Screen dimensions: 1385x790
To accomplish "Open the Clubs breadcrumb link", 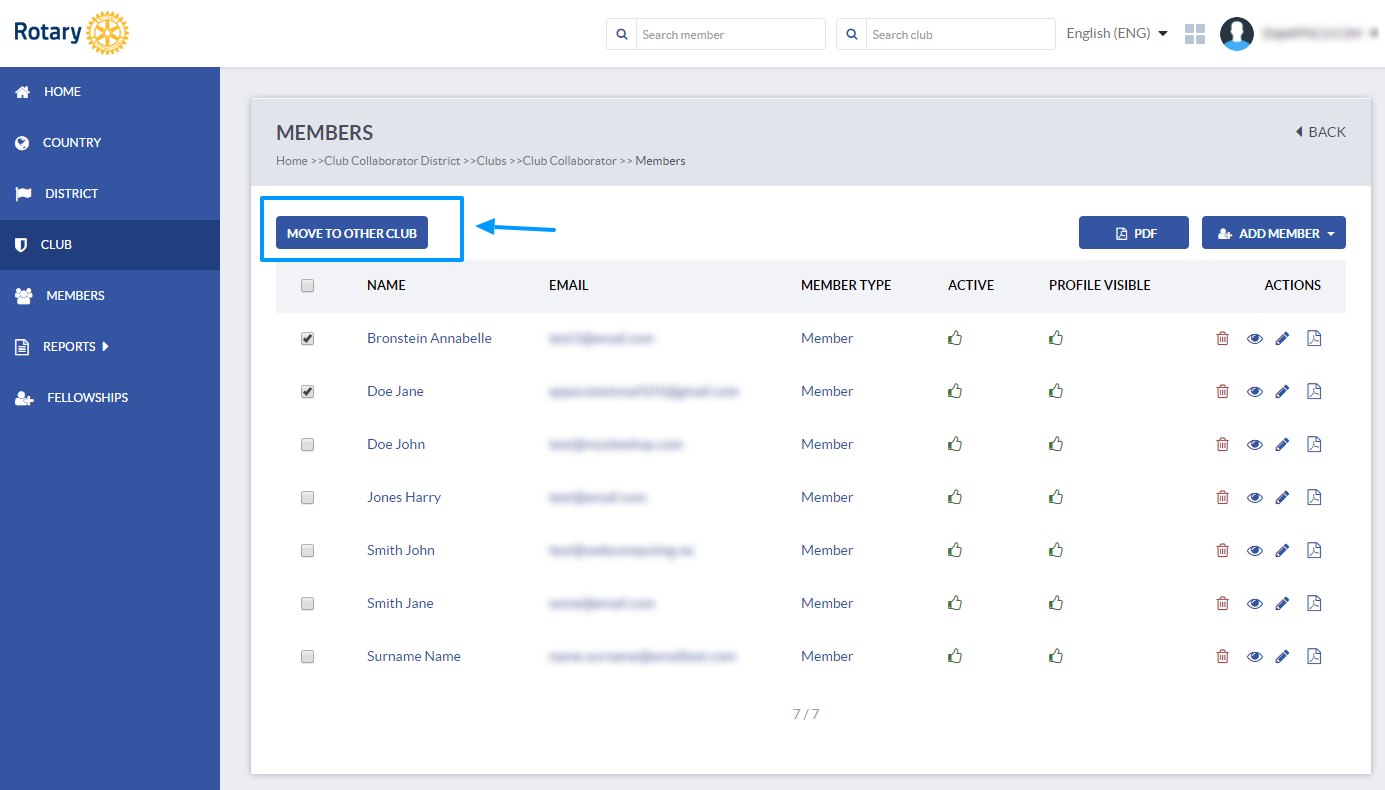I will tap(491, 161).
